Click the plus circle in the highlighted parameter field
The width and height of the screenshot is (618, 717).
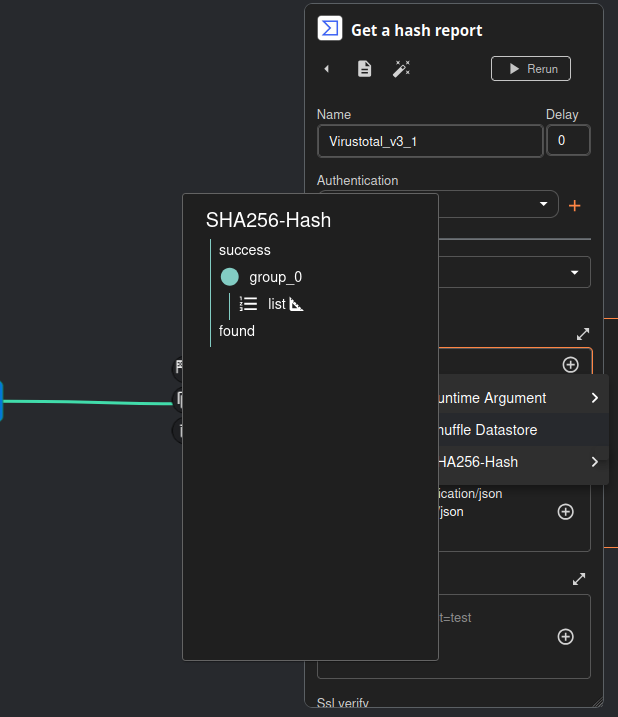(x=570, y=365)
